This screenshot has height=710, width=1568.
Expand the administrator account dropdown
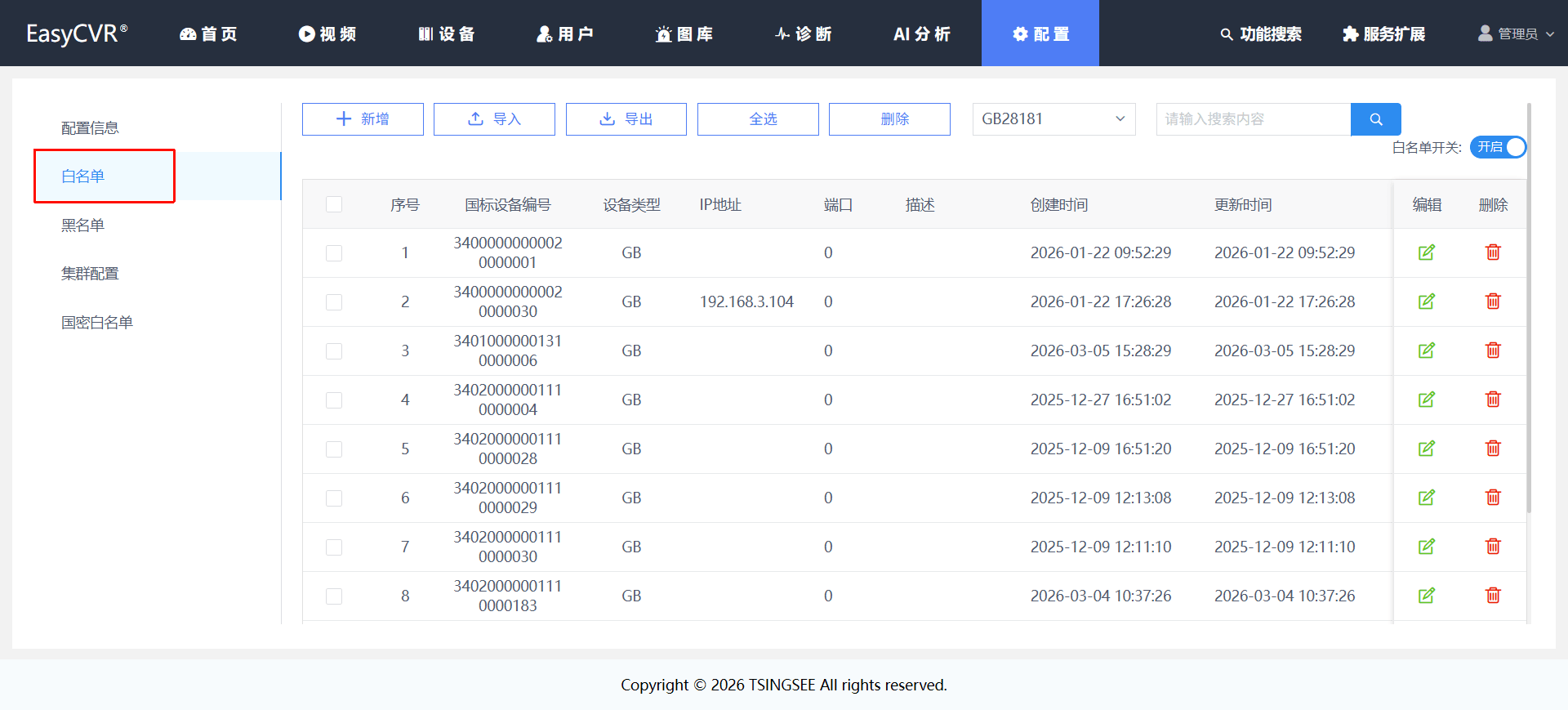(1516, 33)
